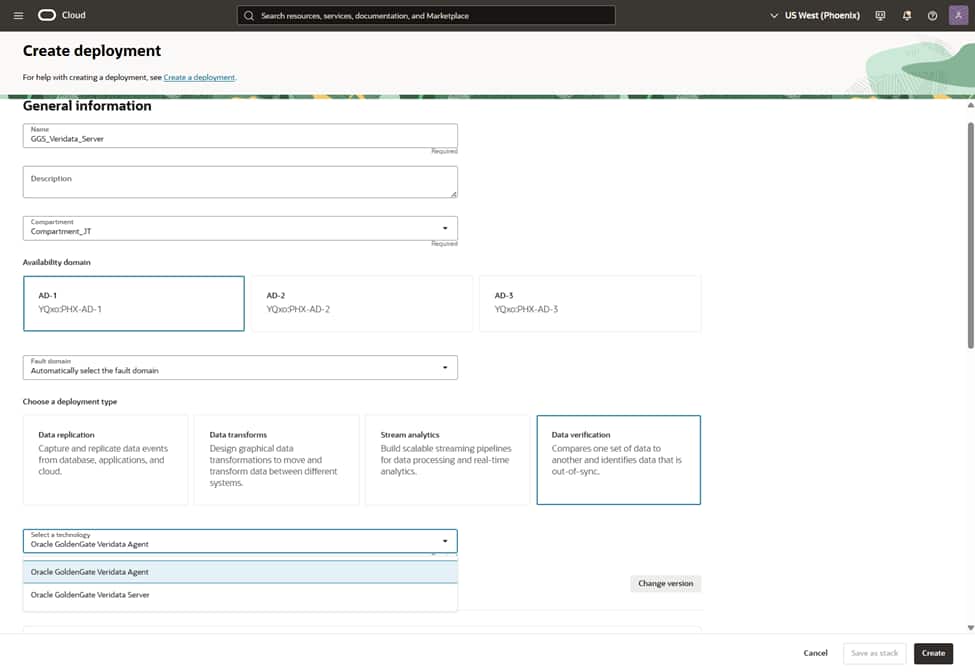Open the Cloud Shell developer tools icon
The image size is (975, 672).
tap(880, 16)
